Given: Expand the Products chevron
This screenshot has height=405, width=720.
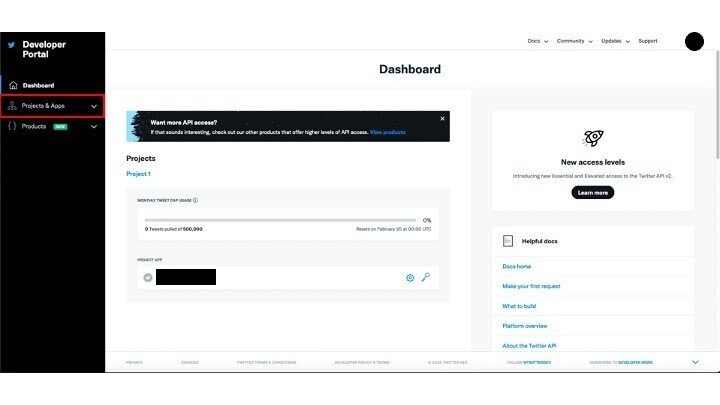Looking at the screenshot, I should (x=94, y=127).
